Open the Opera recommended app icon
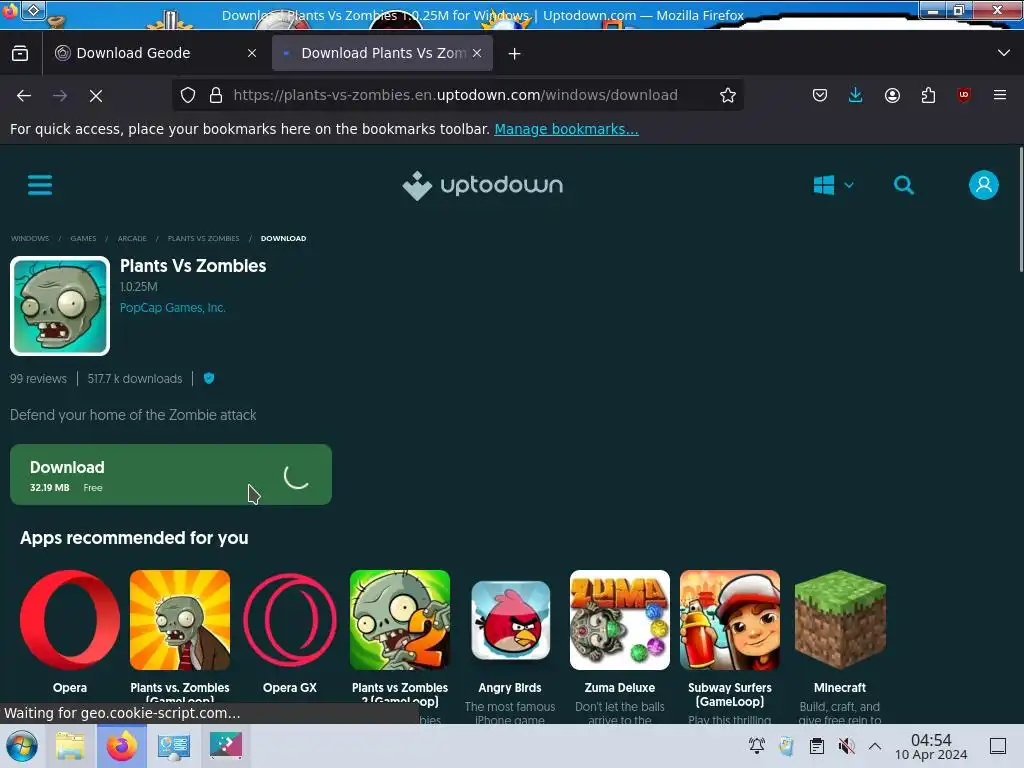This screenshot has height=768, width=1024. point(70,620)
